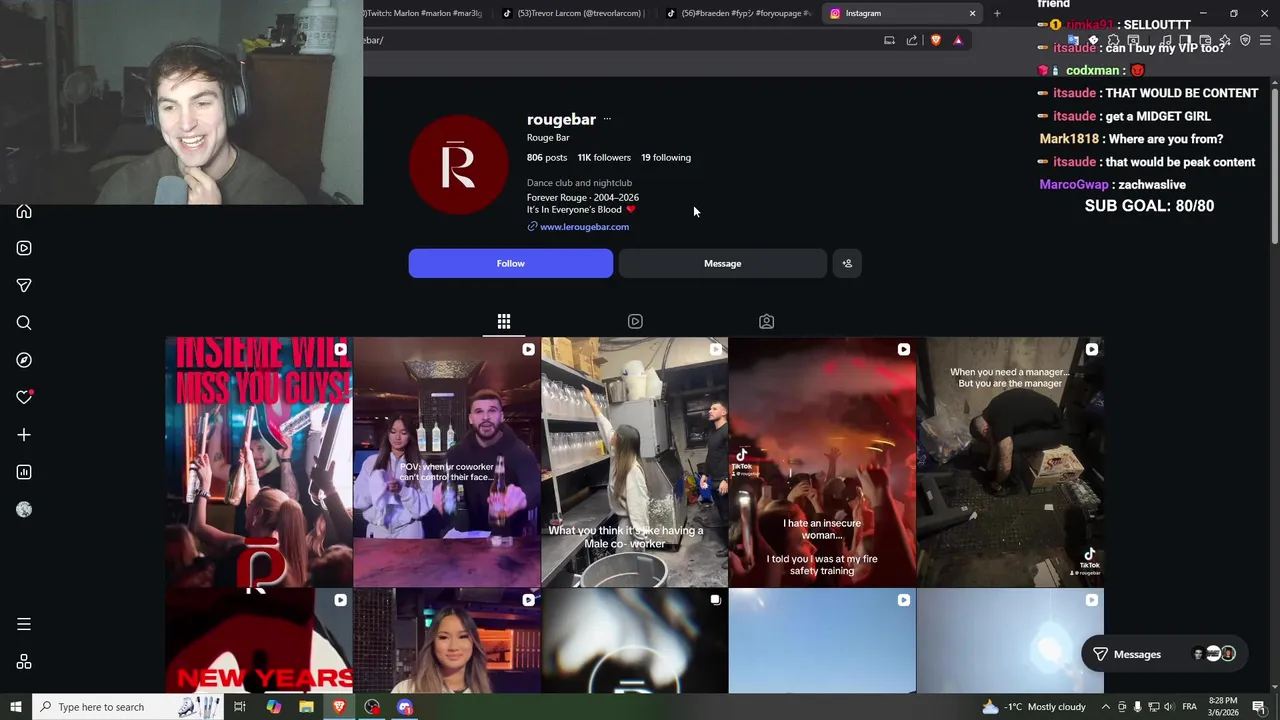Viewport: 1280px width, 720px height.
Task: Click the FRA language indicator
Action: click(1189, 707)
